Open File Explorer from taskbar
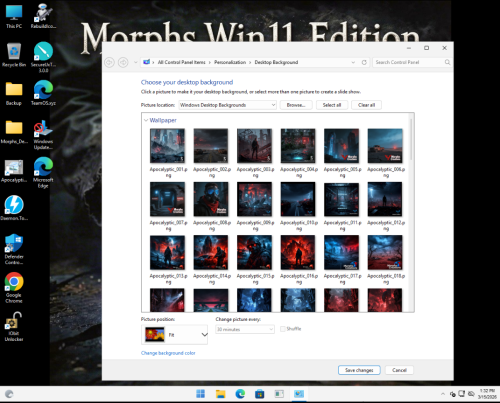This screenshot has width=500, height=403. (x=220, y=394)
